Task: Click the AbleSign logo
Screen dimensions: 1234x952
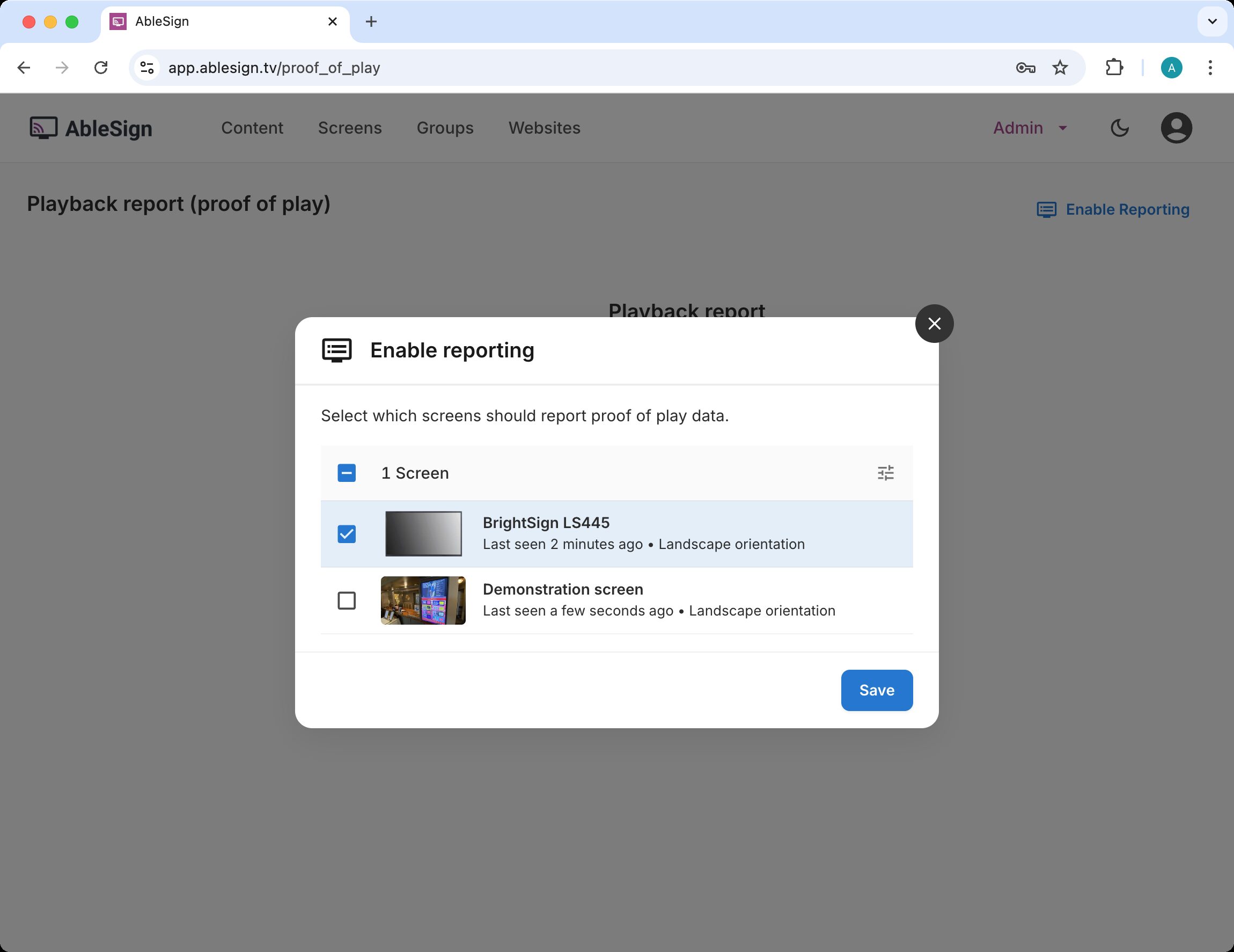Action: click(x=91, y=128)
